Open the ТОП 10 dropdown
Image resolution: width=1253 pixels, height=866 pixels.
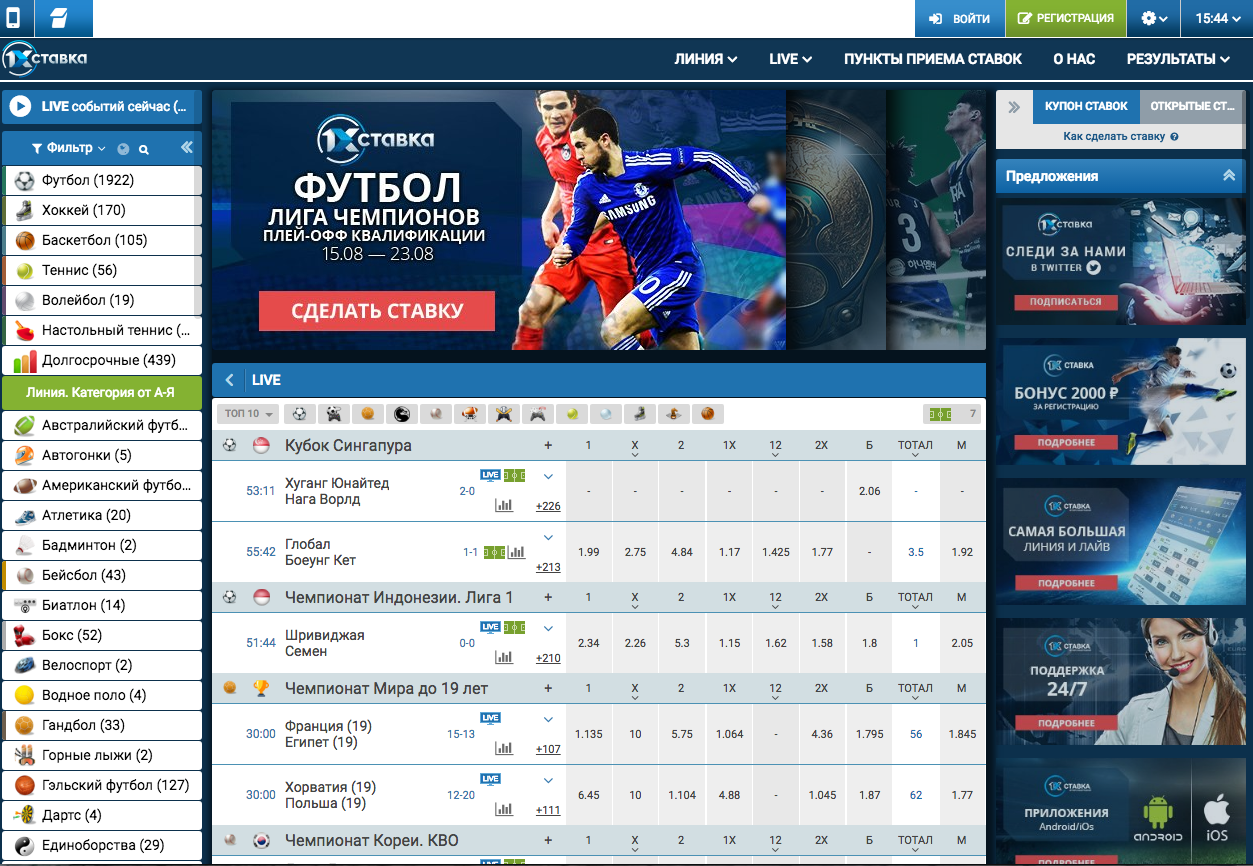pos(247,414)
